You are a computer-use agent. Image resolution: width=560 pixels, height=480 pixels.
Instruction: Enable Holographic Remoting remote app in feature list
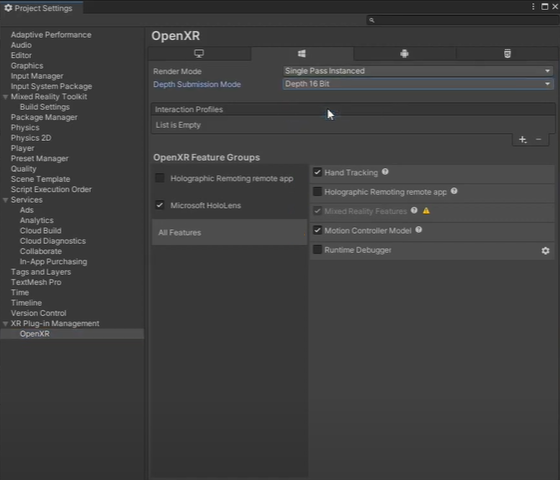[317, 192]
